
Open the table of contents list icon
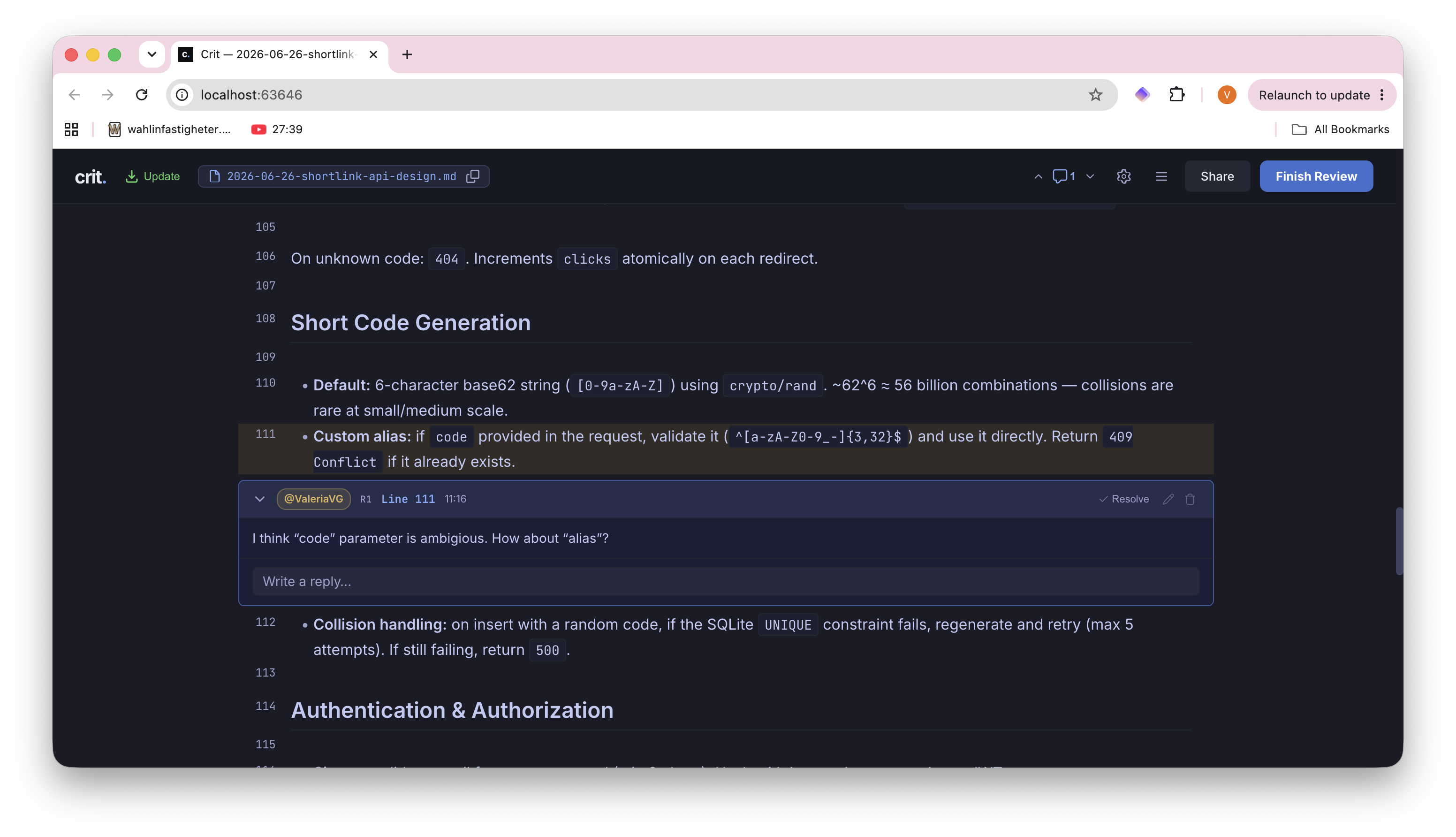click(x=1160, y=176)
